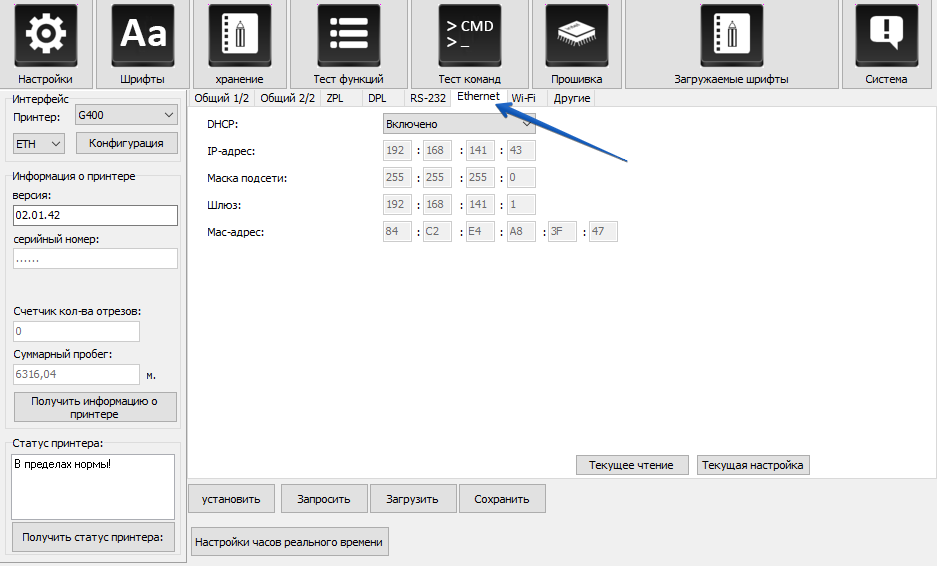The height and width of the screenshot is (566, 937).
Task: Click the версия input field
Action: click(95, 215)
